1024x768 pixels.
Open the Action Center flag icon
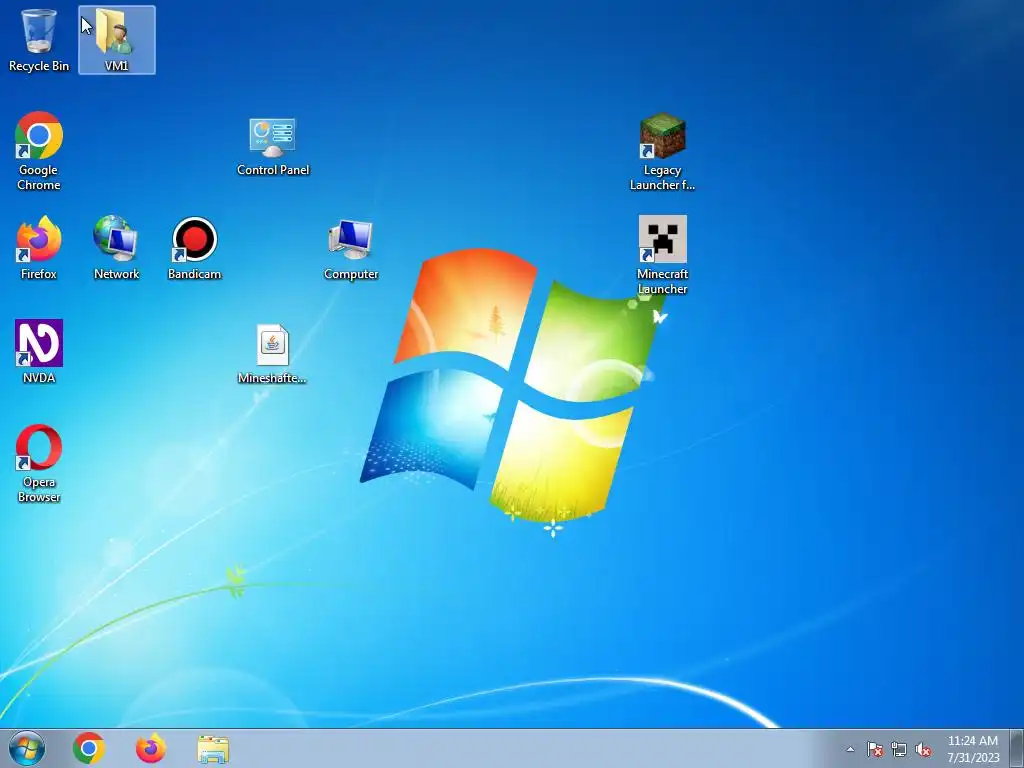tap(875, 749)
